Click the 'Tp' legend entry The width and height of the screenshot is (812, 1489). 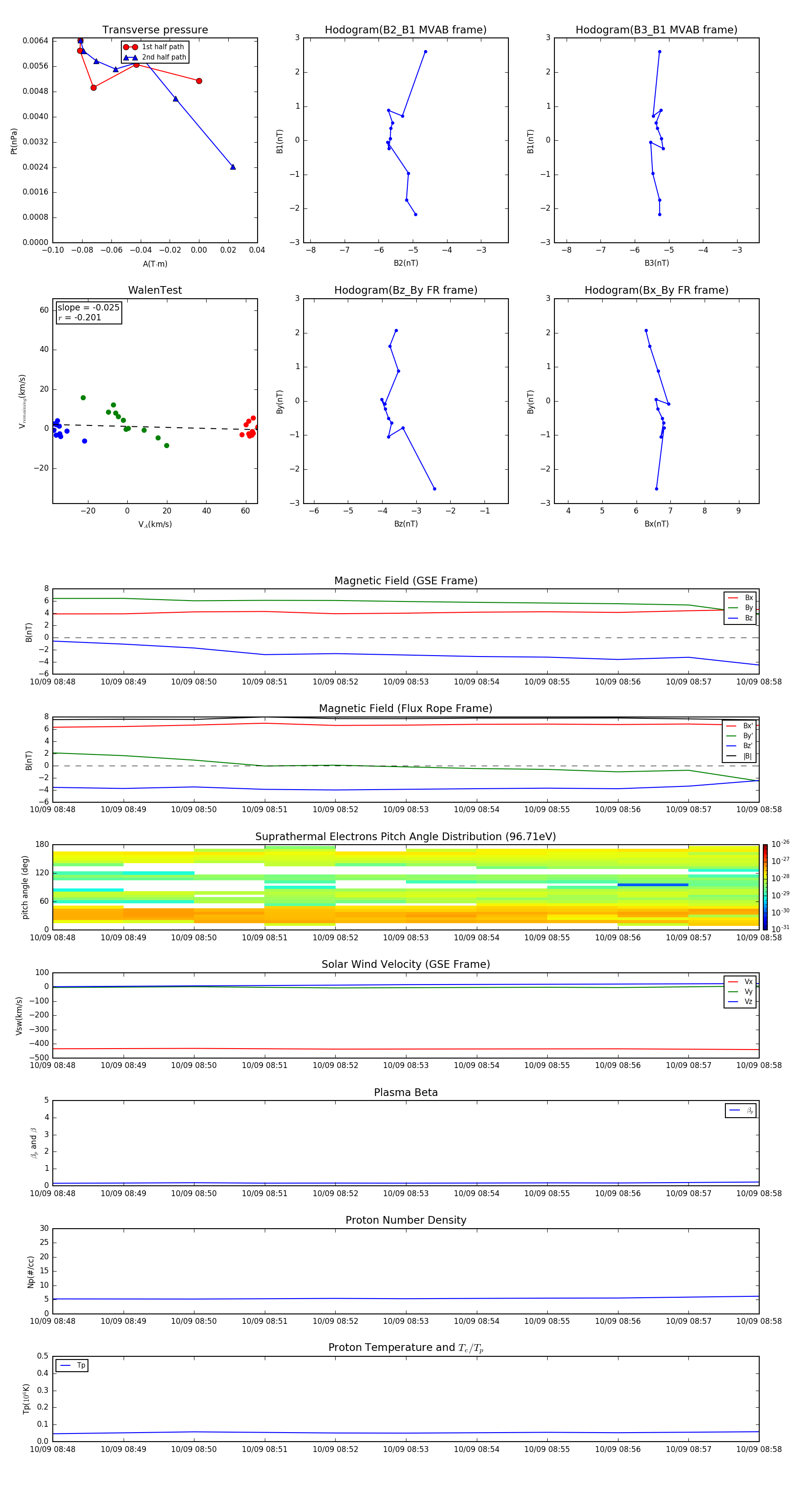tap(72, 1365)
